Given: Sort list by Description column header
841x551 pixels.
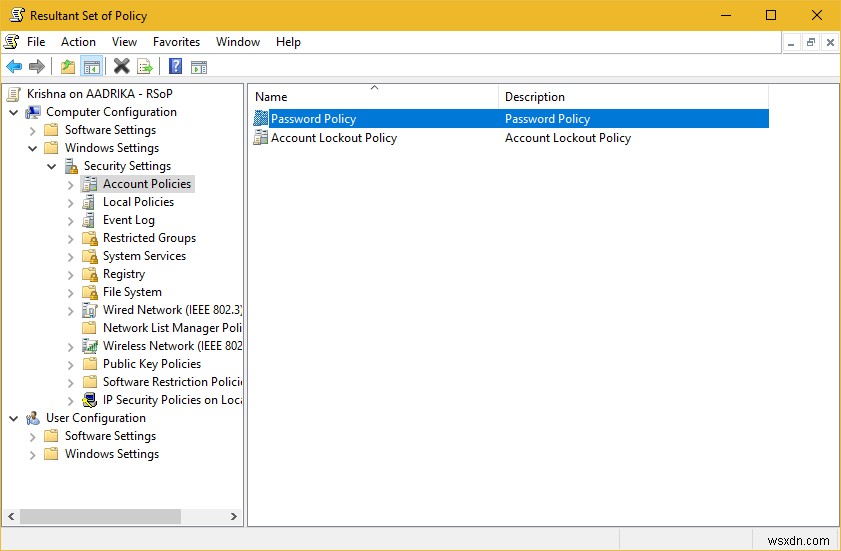Looking at the screenshot, I should point(633,97).
